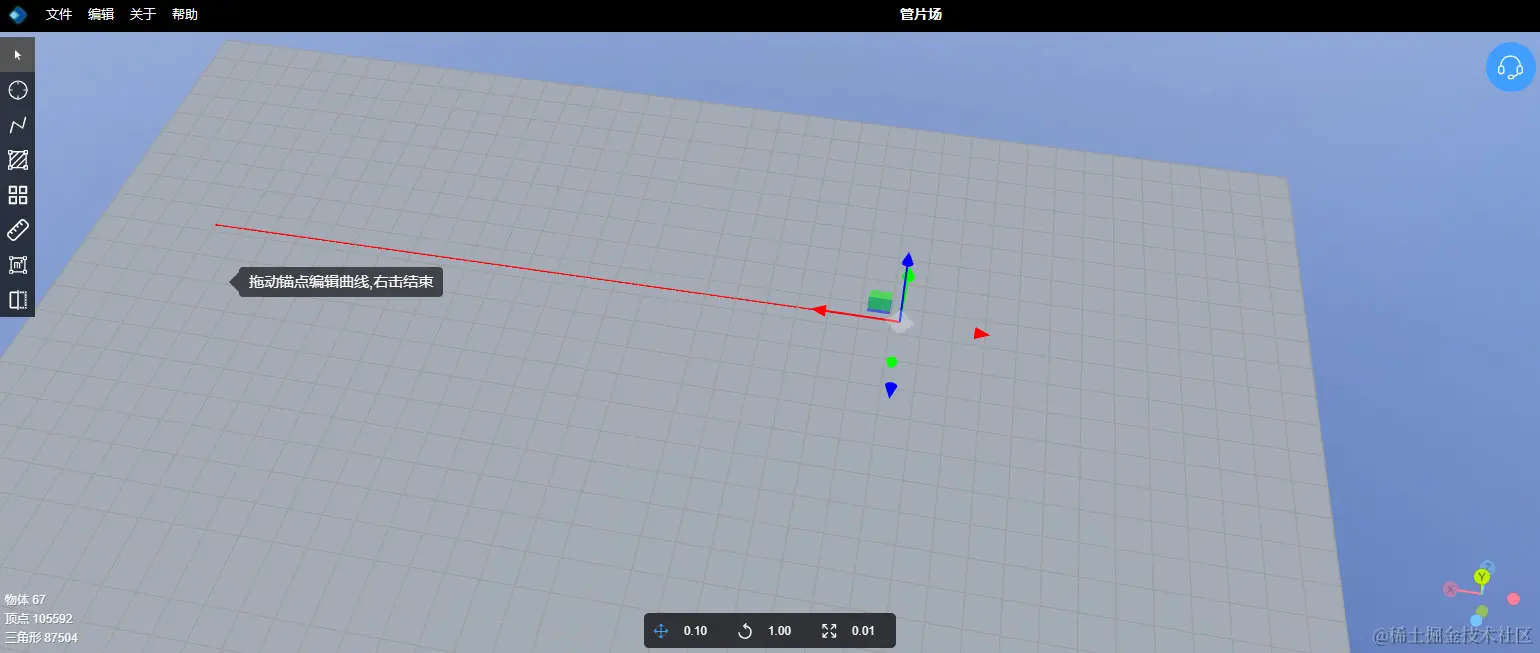Click the scale step value 0.01

click(x=863, y=631)
